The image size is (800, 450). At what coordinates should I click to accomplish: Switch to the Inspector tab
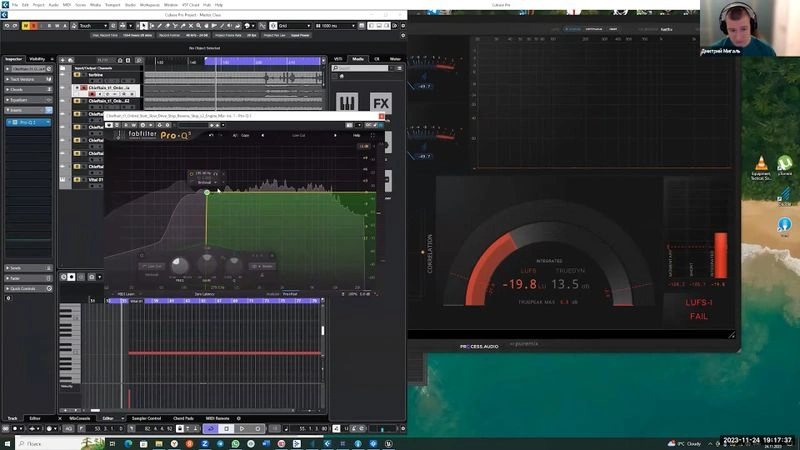[x=14, y=59]
